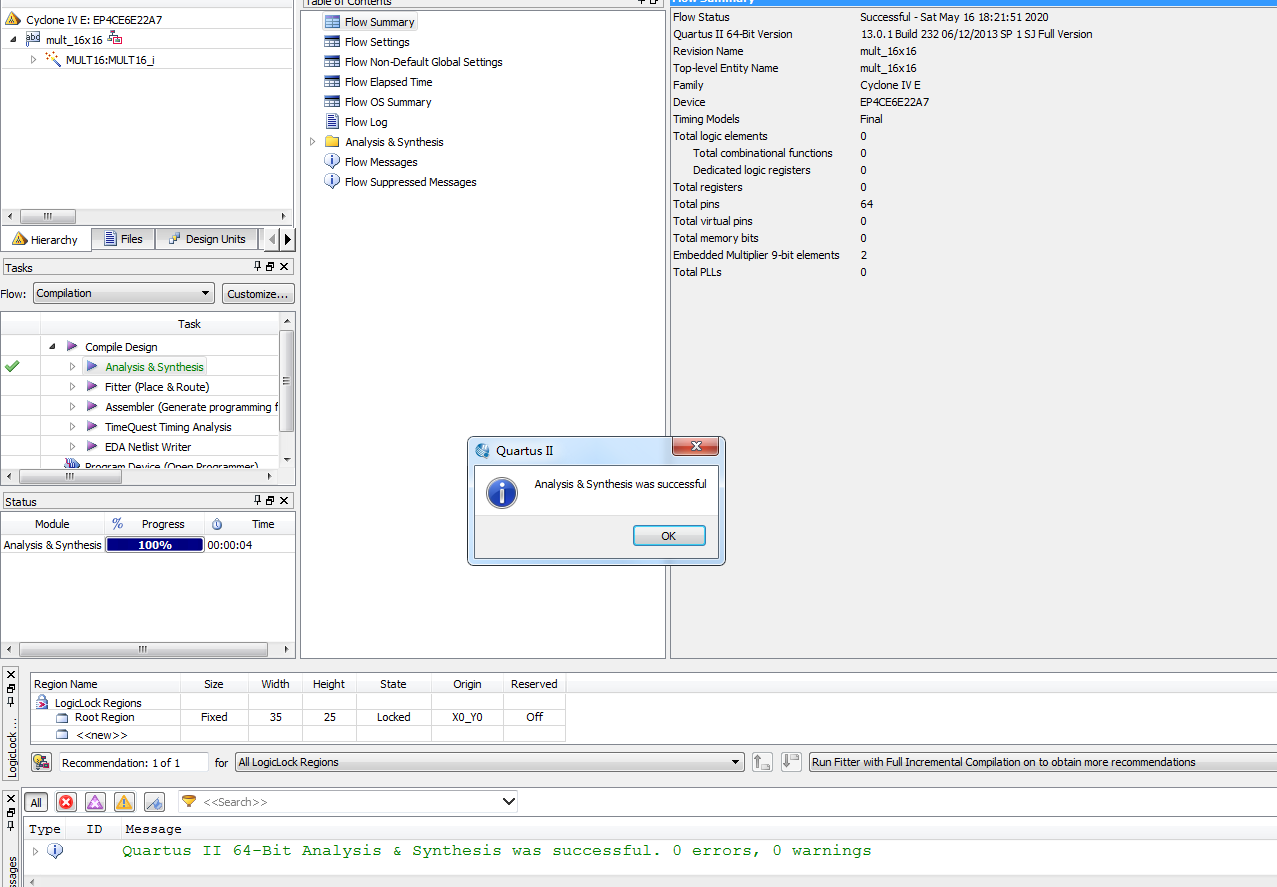The height and width of the screenshot is (887, 1277).
Task: Open the Flow Messages report
Action: 381,162
